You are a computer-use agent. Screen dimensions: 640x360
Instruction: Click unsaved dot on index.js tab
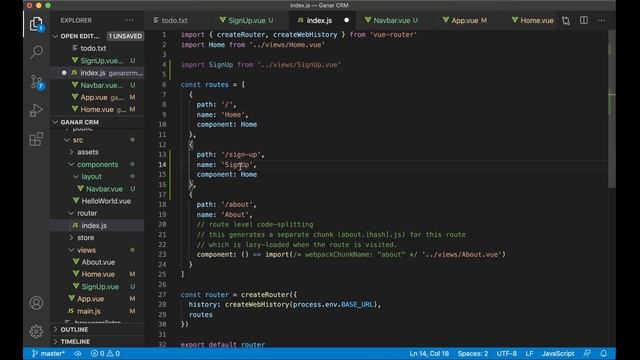[x=347, y=20]
